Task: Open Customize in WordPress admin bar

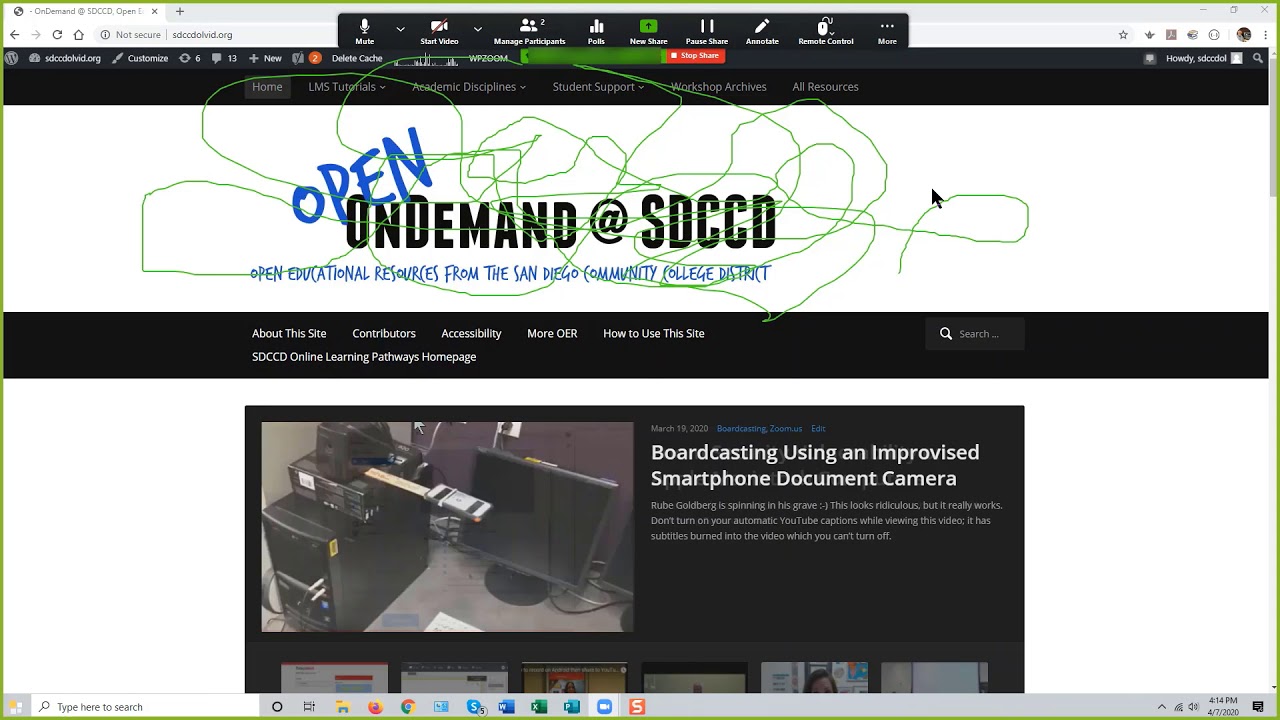Action: [x=140, y=58]
